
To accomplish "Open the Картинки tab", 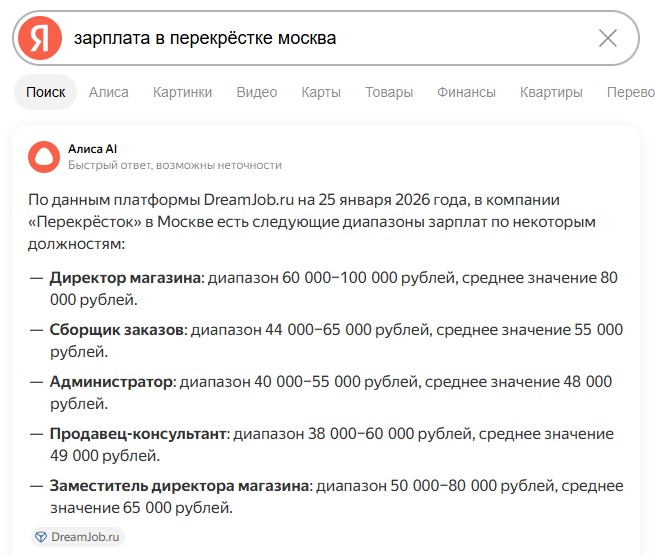I will [x=183, y=92].
